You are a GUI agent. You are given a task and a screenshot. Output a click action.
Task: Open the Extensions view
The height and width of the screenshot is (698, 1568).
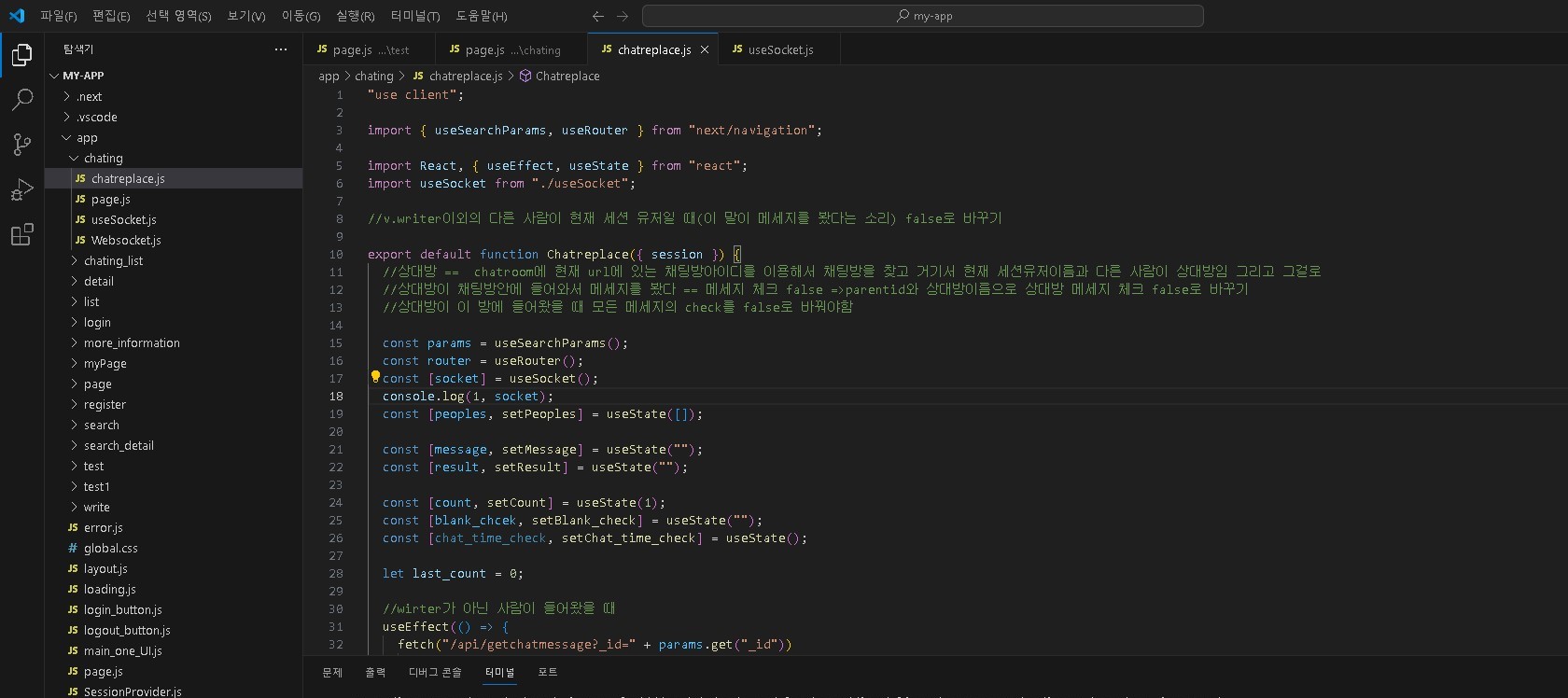coord(22,234)
